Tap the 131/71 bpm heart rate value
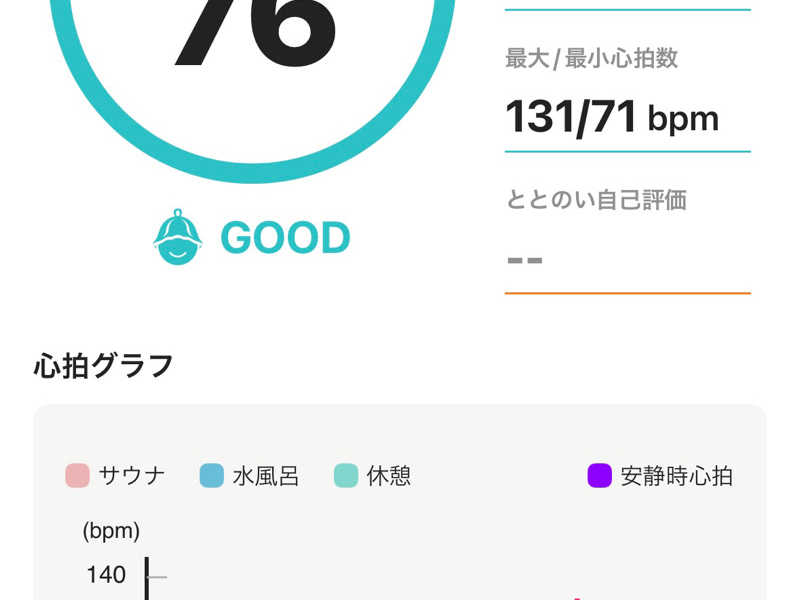 coord(612,117)
